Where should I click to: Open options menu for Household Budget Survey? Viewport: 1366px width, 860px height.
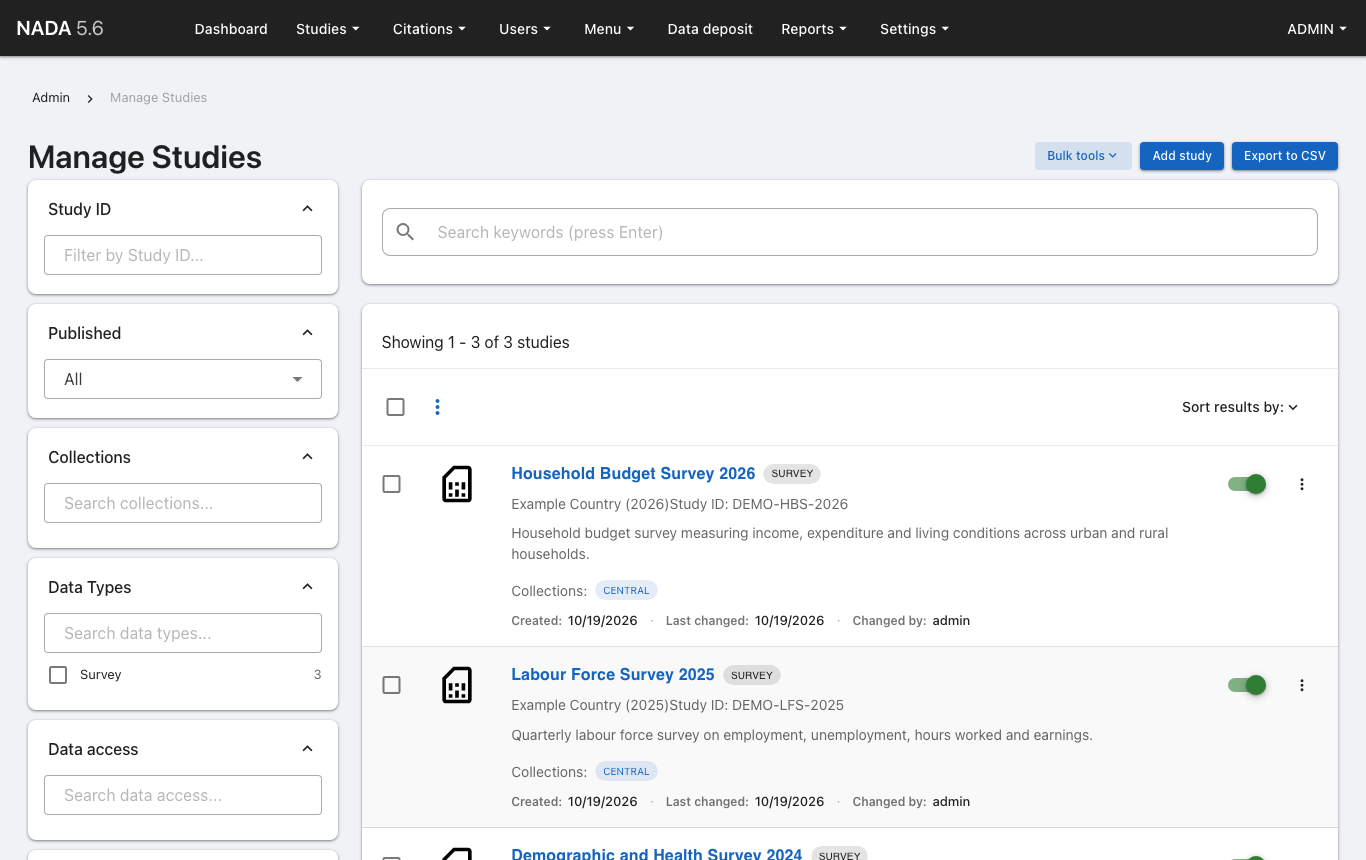click(x=1302, y=484)
